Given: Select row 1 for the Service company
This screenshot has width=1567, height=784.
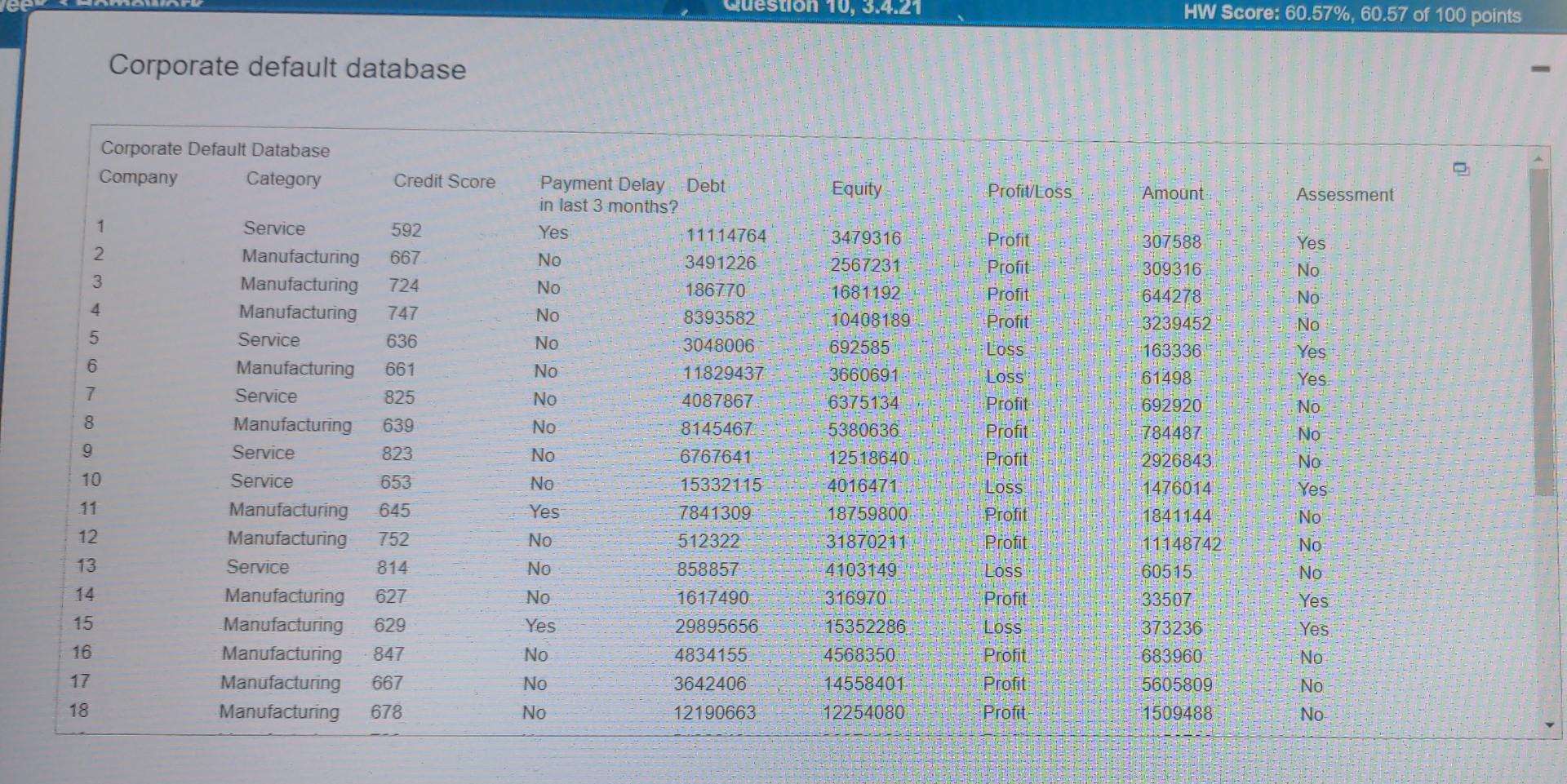Looking at the screenshot, I should click(274, 229).
